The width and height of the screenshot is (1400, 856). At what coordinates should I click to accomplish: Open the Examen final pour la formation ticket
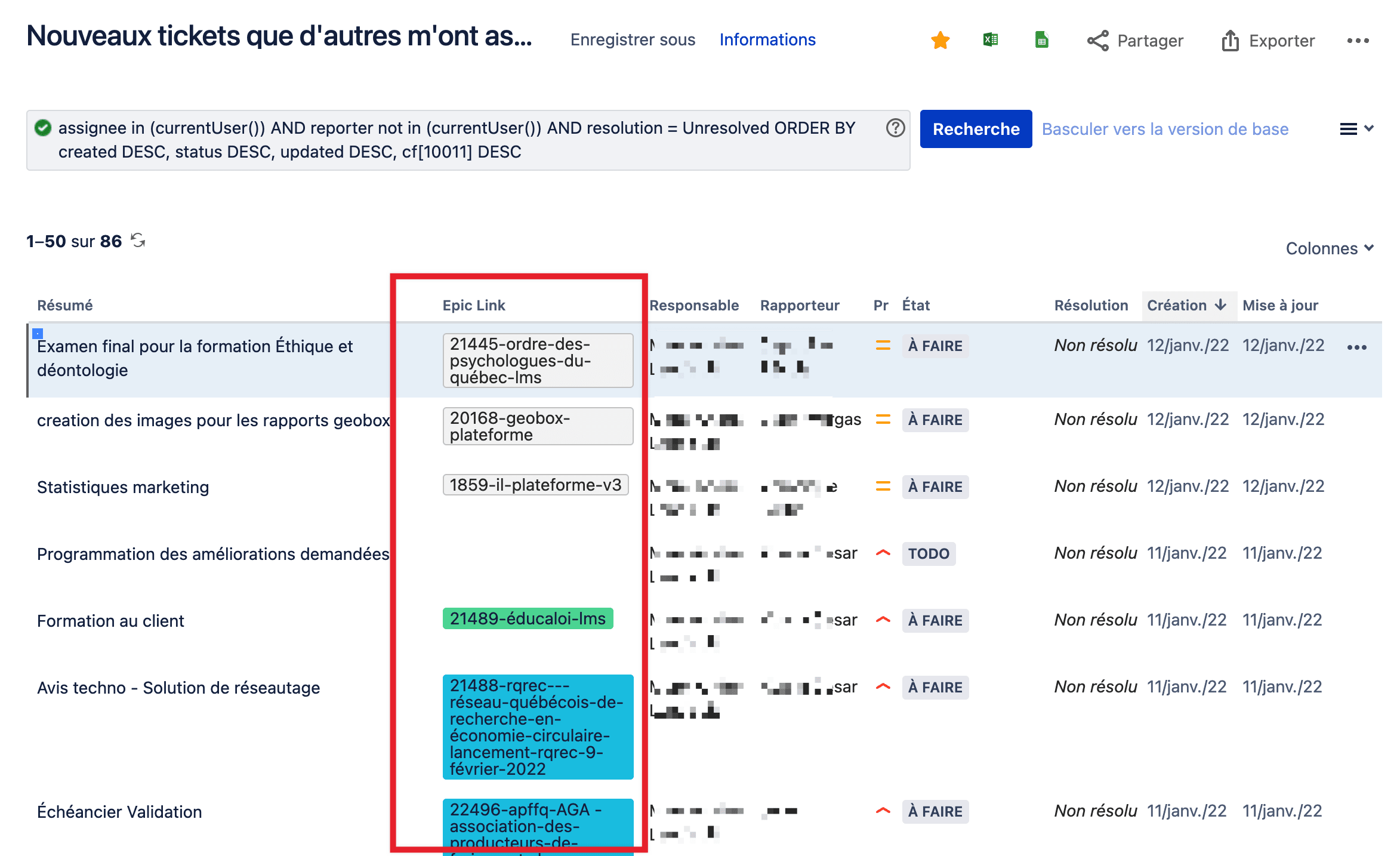(x=195, y=358)
